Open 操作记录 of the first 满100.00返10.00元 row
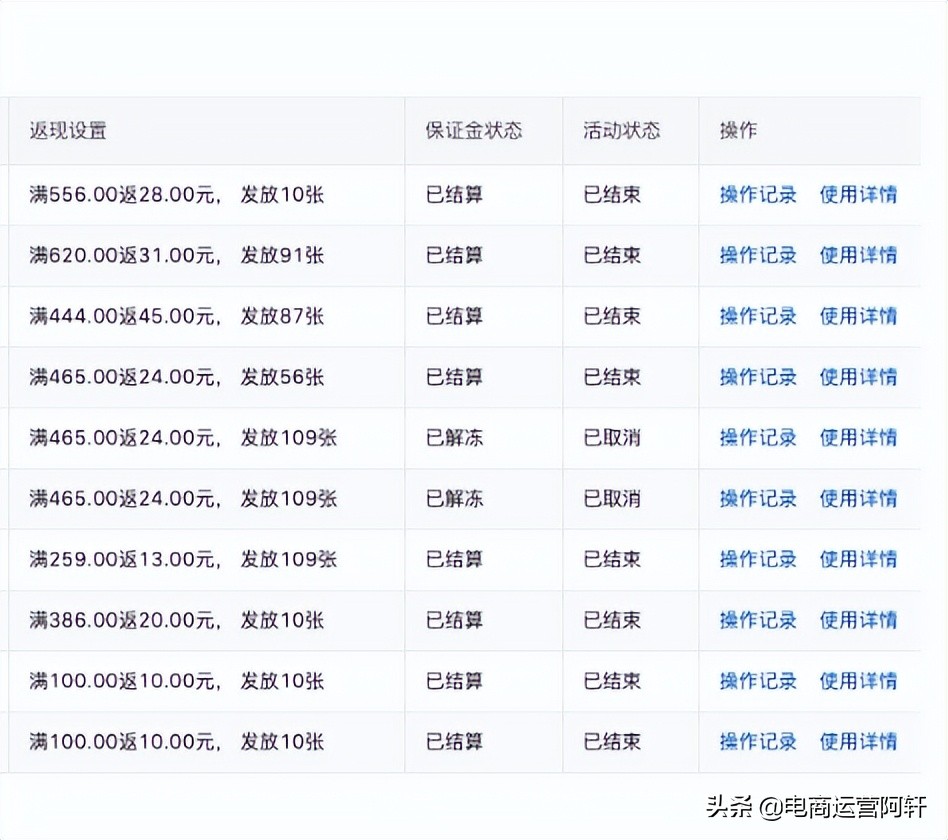This screenshot has height=840, width=948. coord(757,681)
